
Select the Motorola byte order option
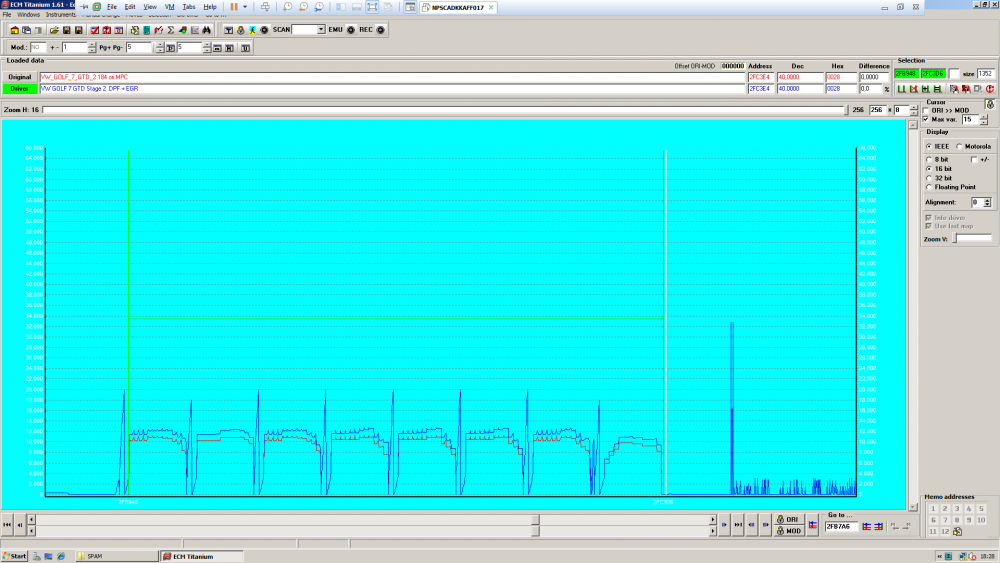961,146
